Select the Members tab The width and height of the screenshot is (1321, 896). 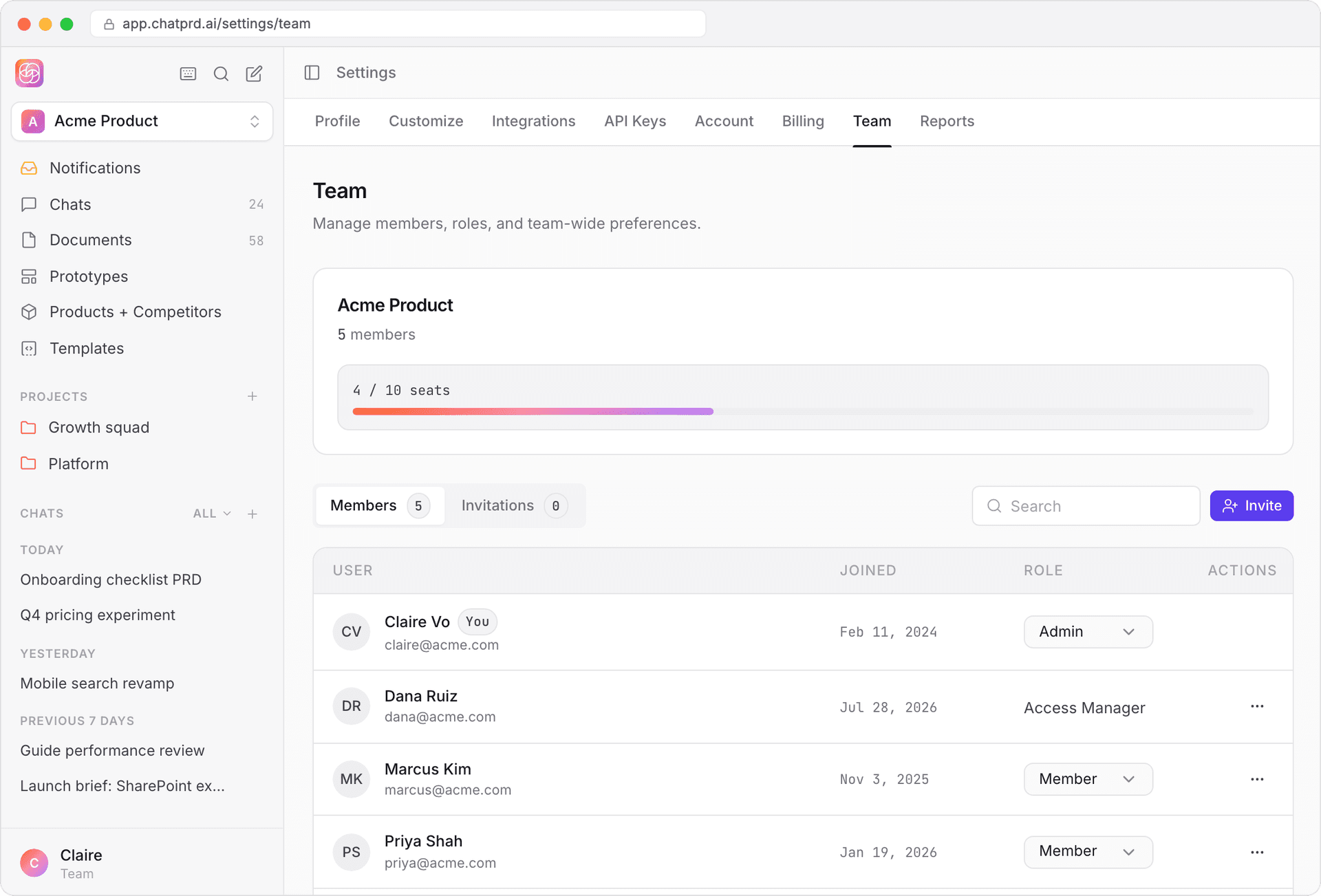click(380, 506)
